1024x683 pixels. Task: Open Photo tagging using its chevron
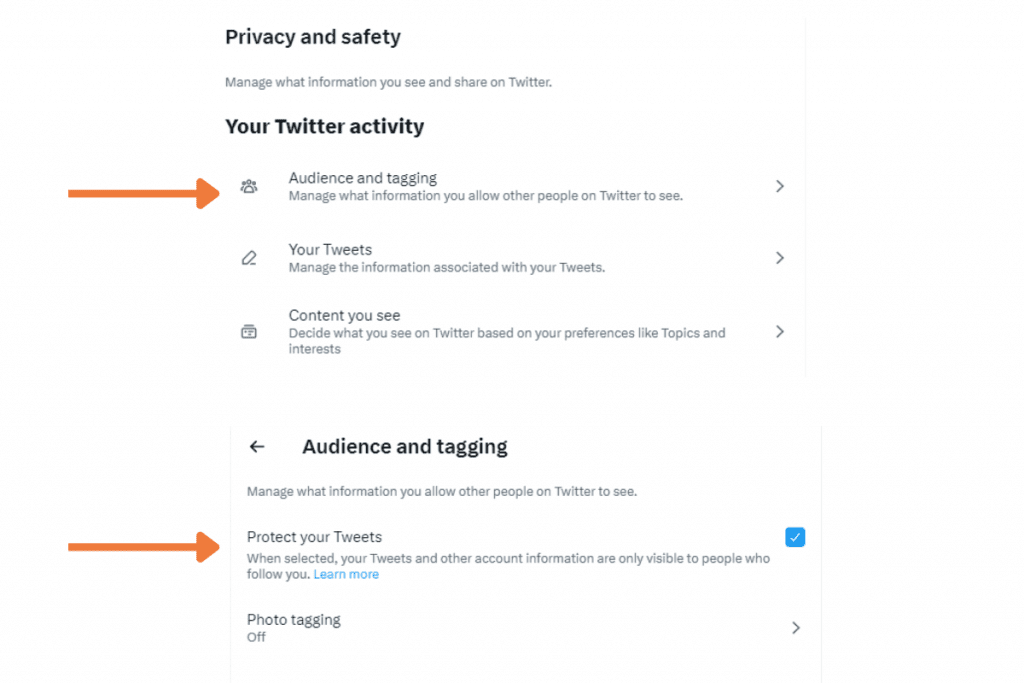[795, 627]
